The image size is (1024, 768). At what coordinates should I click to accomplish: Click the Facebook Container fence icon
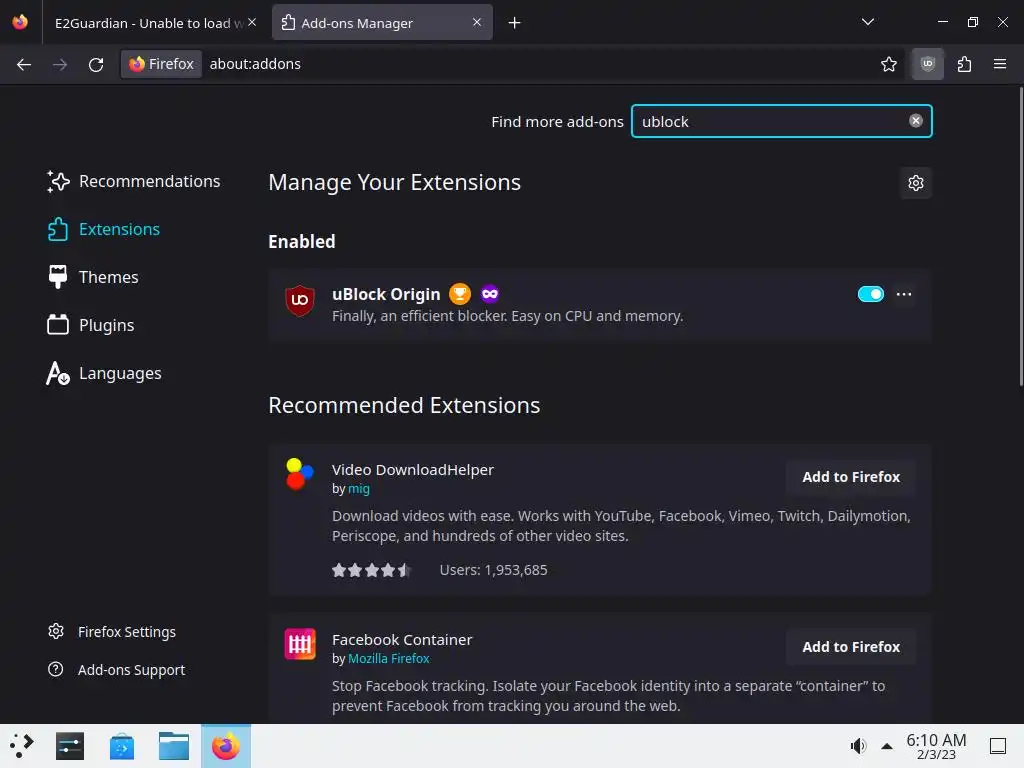(x=300, y=644)
